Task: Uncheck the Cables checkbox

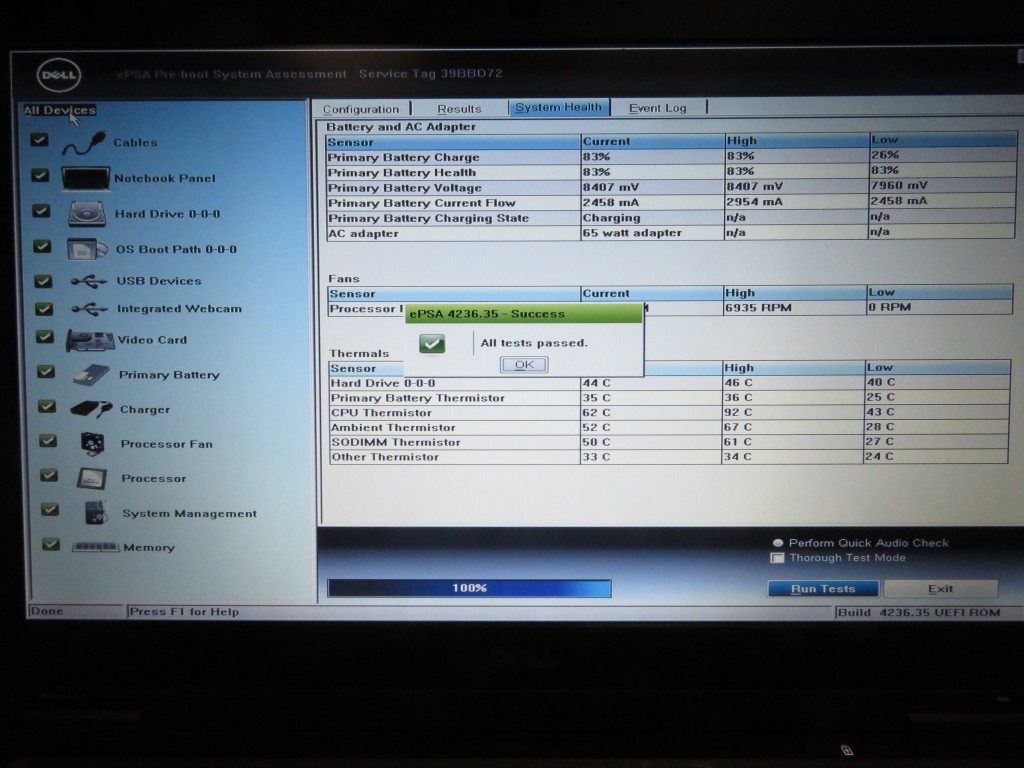Action: tap(39, 140)
